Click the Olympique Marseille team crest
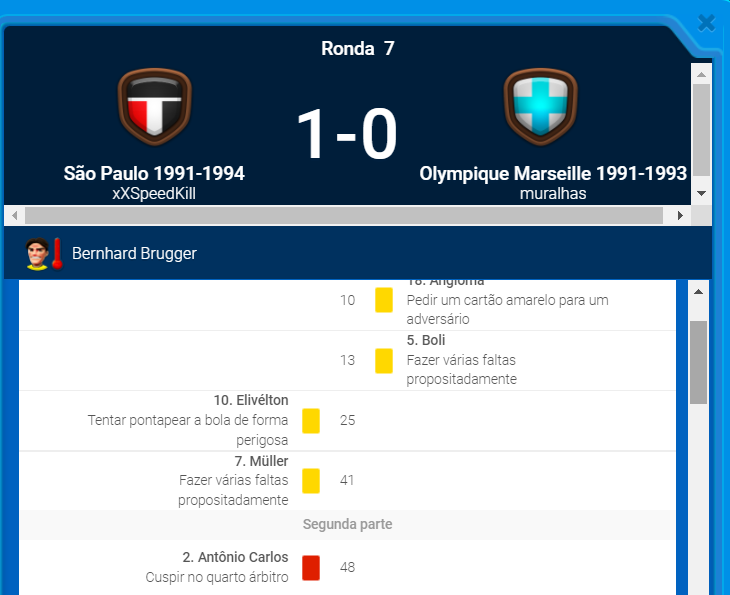The height and width of the screenshot is (595, 730). click(x=540, y=107)
